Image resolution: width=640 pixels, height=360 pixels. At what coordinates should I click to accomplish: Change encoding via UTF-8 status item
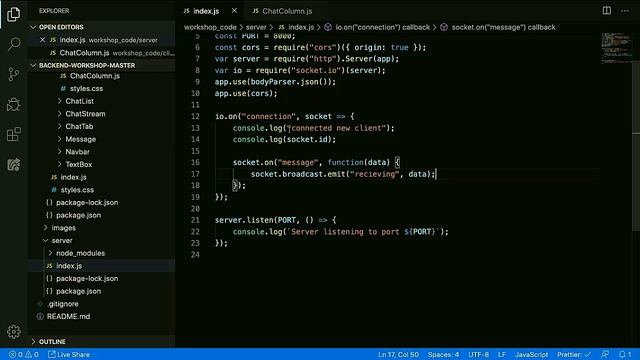pyautogui.click(x=478, y=354)
